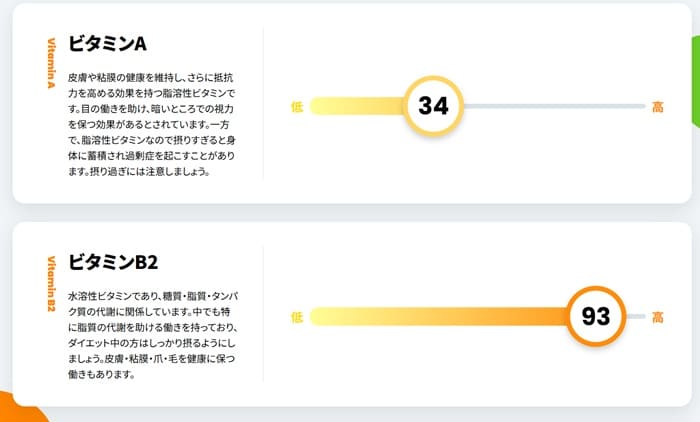Click the 低 label on Vitamin B2 bar
The width and height of the screenshot is (700, 422).
point(297,317)
